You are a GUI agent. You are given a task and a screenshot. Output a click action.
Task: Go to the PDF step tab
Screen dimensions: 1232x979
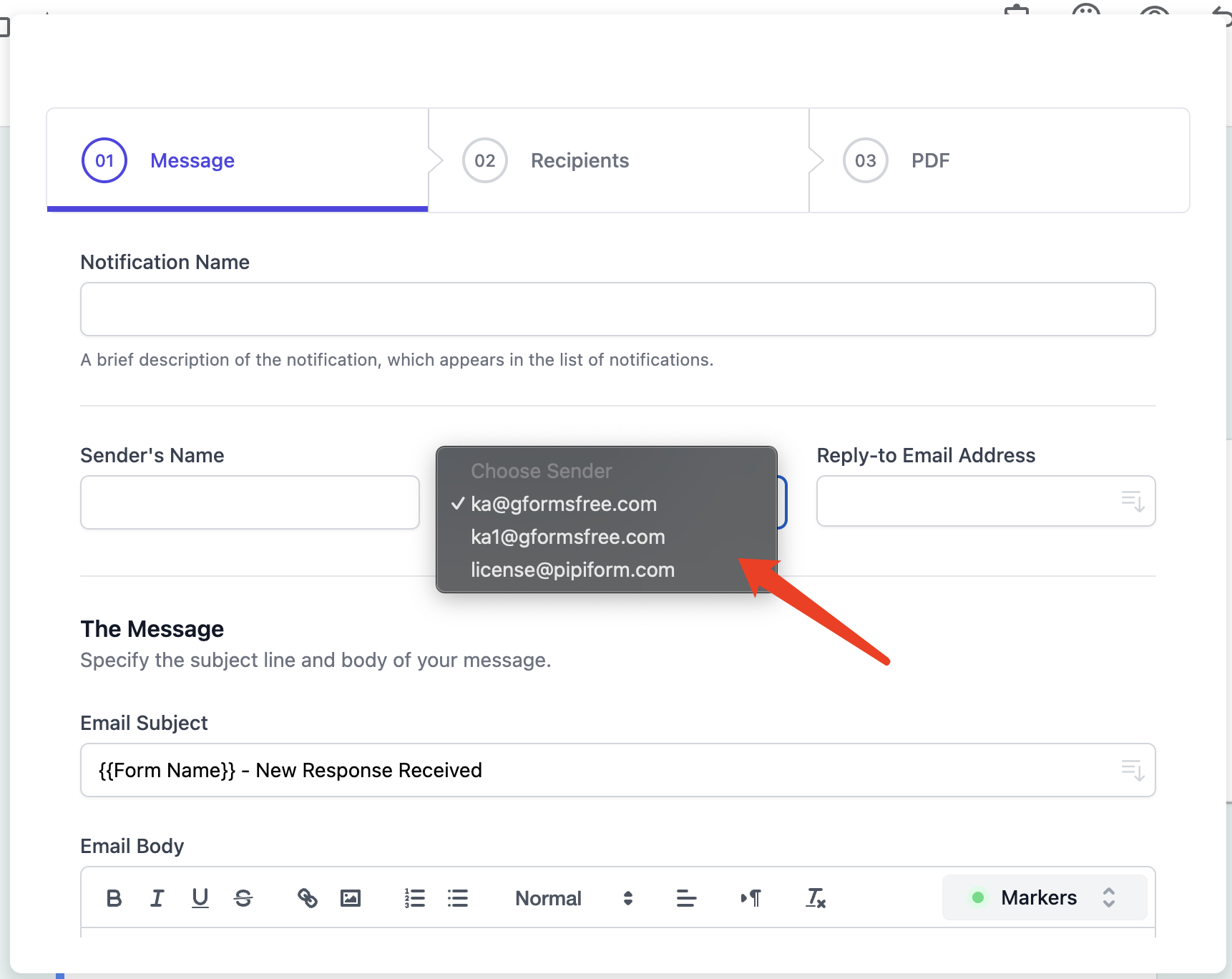(x=930, y=160)
